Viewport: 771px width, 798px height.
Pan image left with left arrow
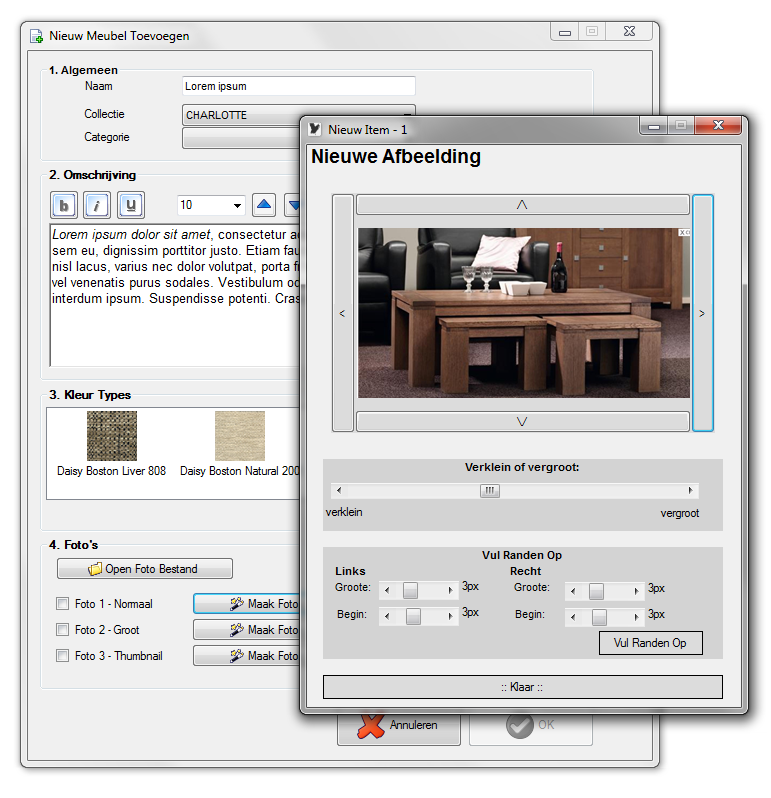click(343, 313)
